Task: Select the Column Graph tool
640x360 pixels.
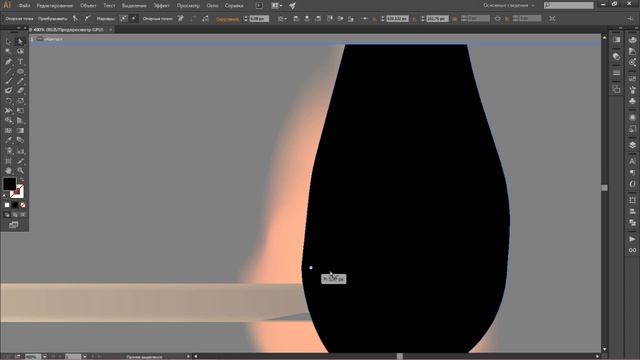Action: [x=20, y=151]
